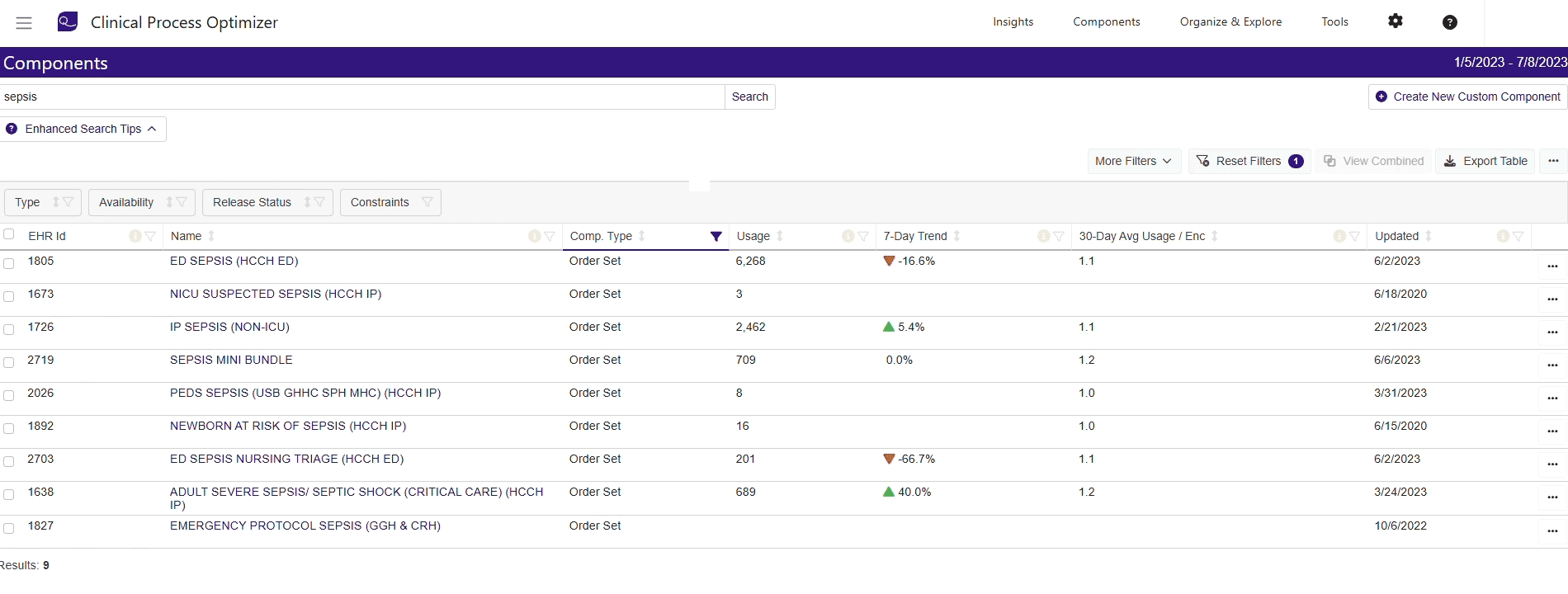Expand the More Filters dropdown

point(1133,161)
